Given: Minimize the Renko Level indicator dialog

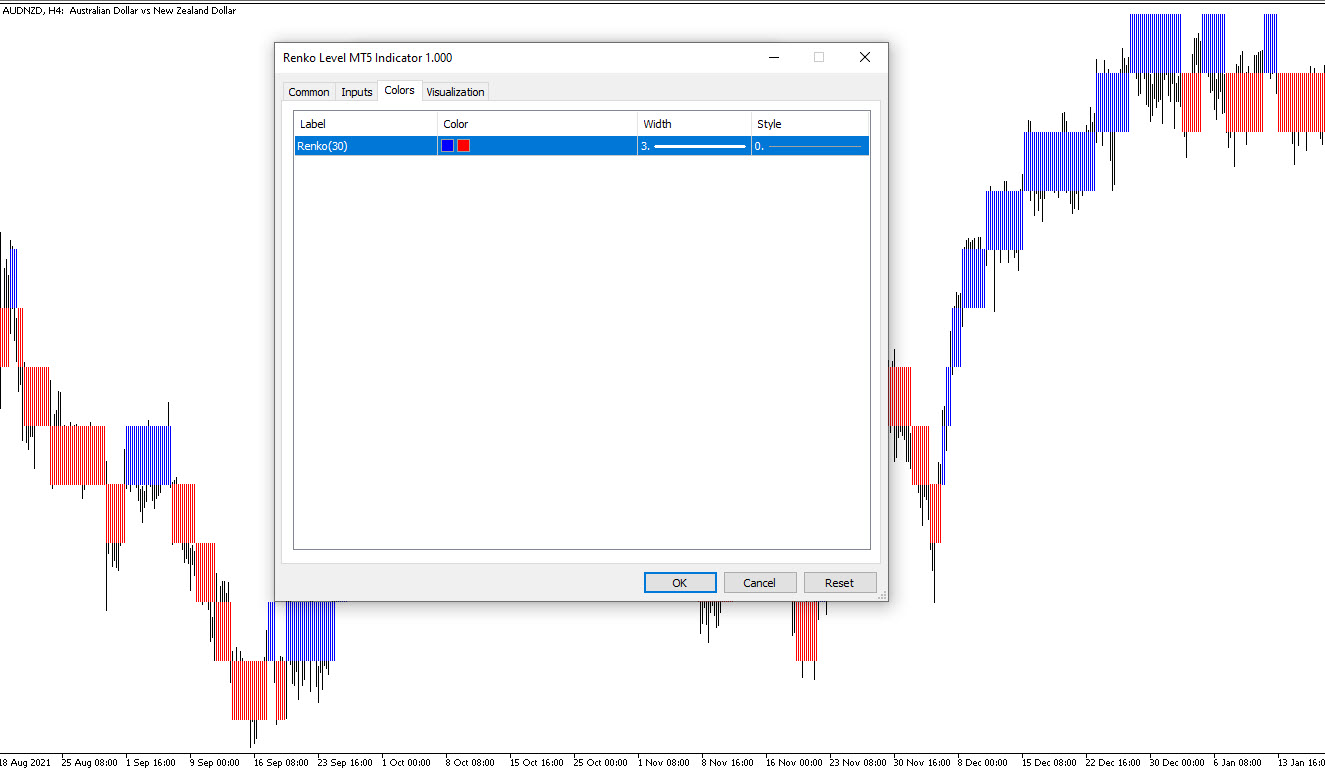Looking at the screenshot, I should pyautogui.click(x=774, y=58).
